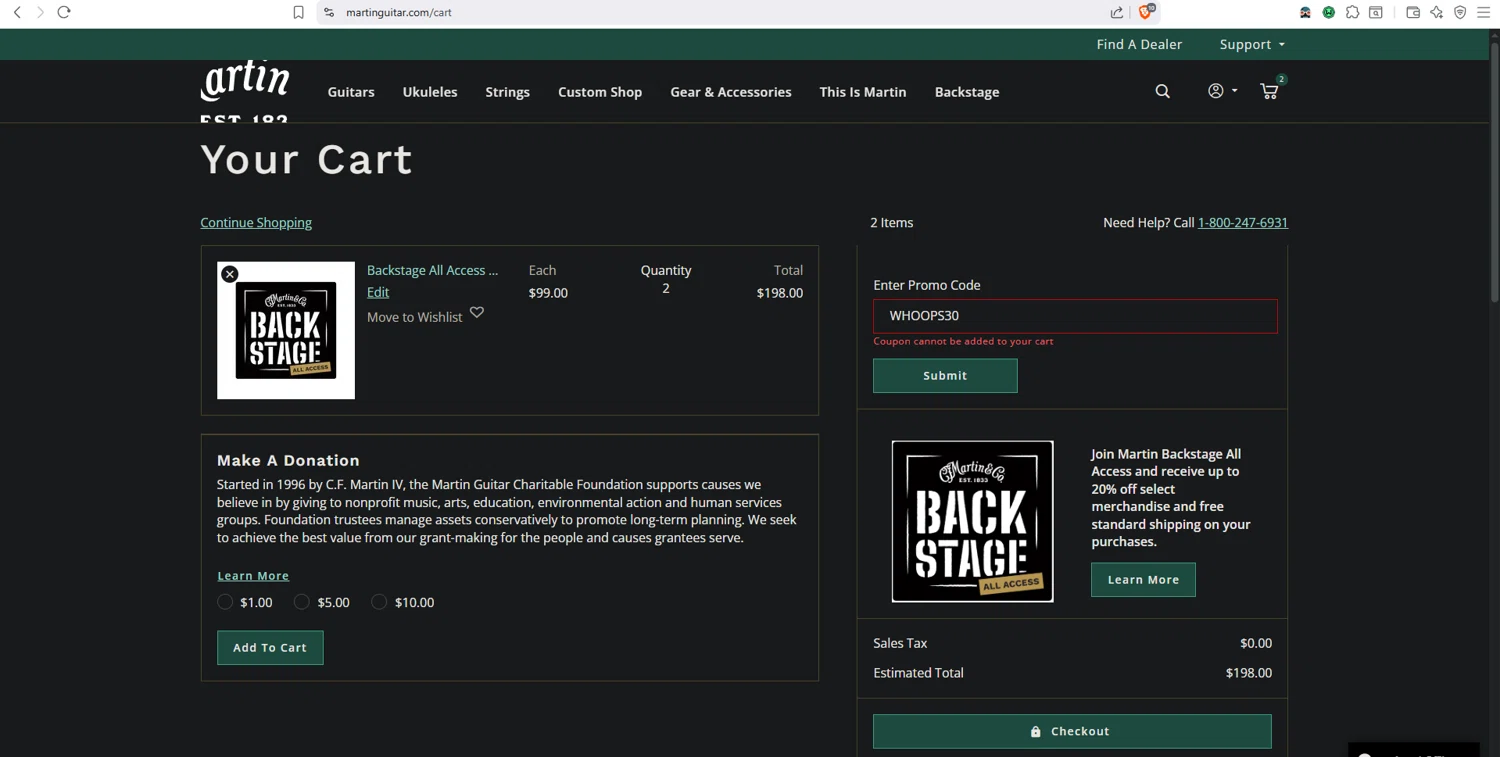This screenshot has width=1500, height=757.
Task: Submit the promo code
Action: [945, 376]
